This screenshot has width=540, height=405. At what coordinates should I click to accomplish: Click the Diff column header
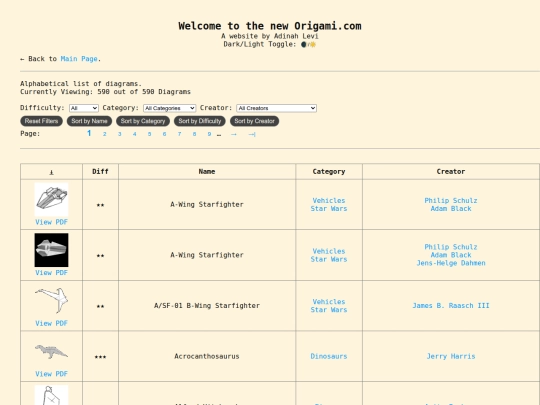tap(100, 172)
